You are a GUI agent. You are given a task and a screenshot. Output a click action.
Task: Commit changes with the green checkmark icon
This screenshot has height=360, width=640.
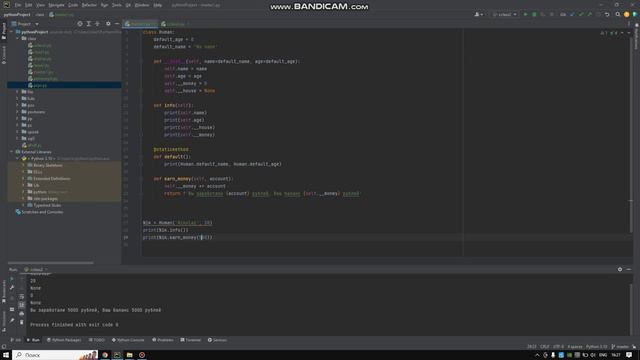(x=581, y=14)
